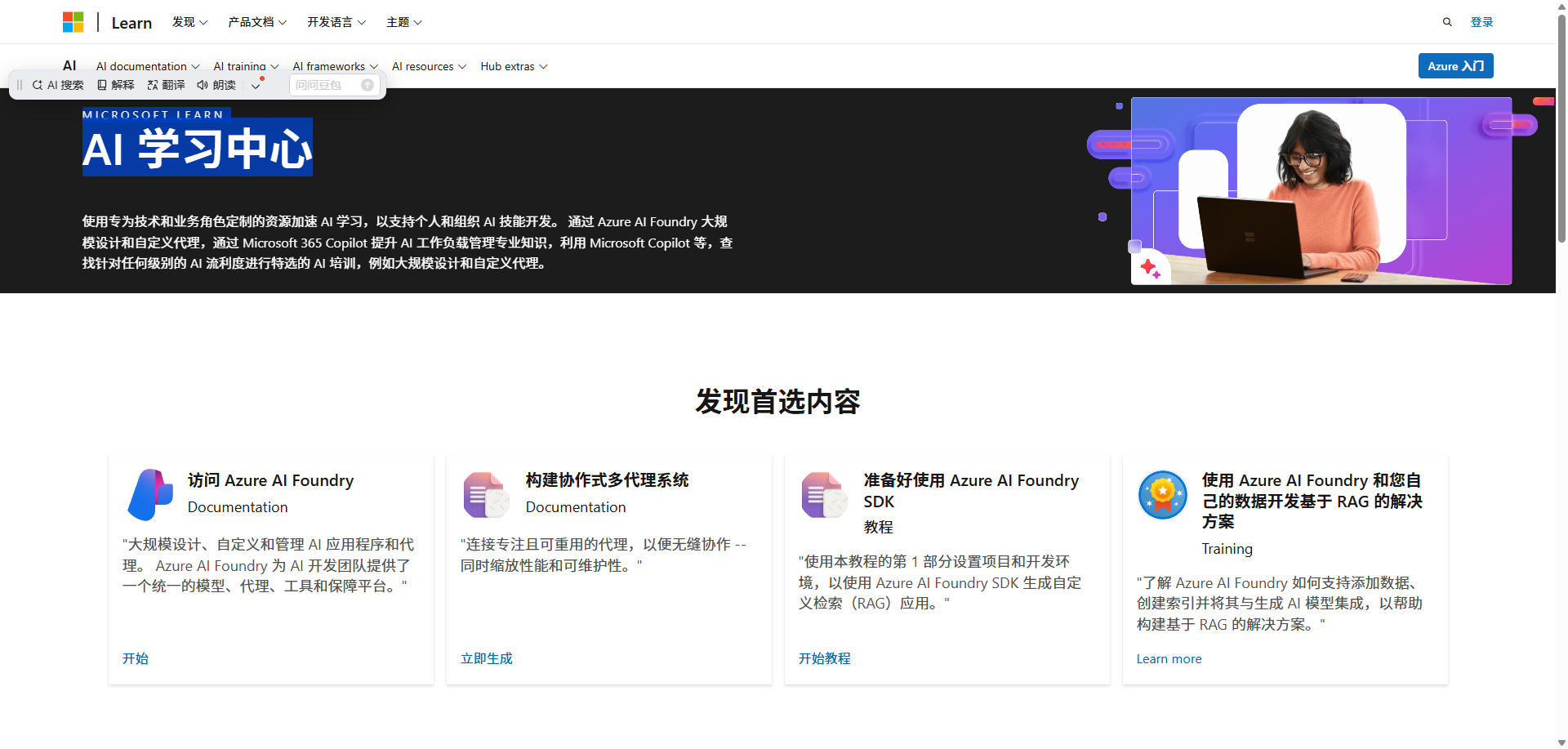Expand the 产品文档 menu
The height and width of the screenshot is (749, 1568).
(257, 22)
